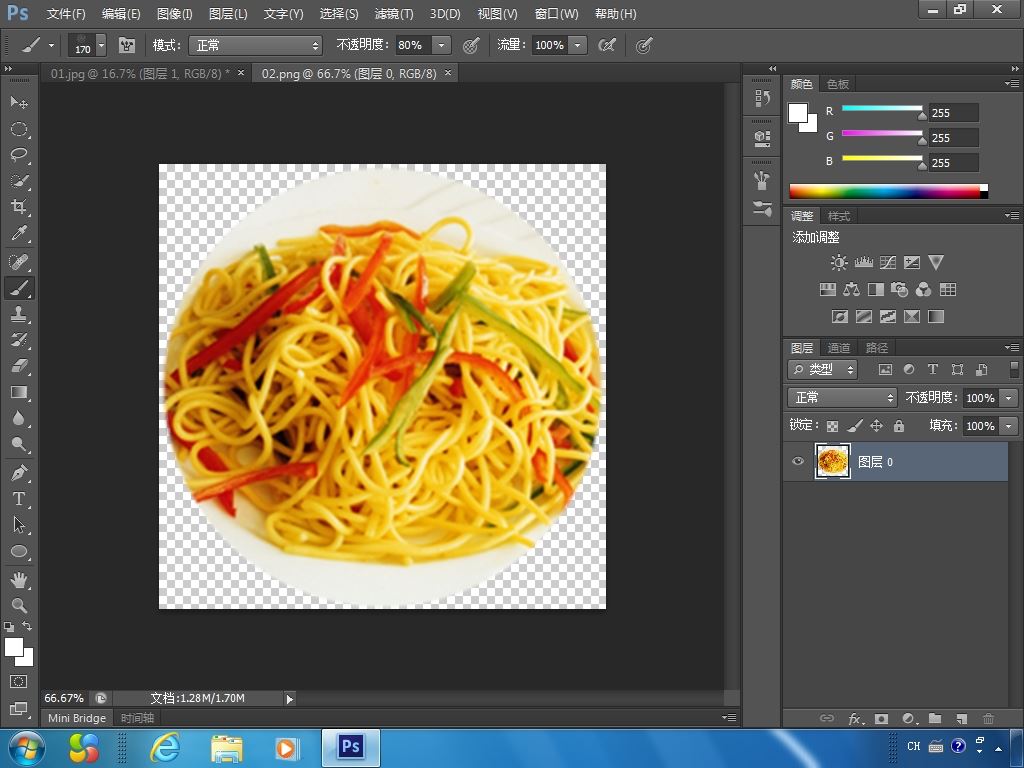Select the Hand tool

click(x=19, y=580)
